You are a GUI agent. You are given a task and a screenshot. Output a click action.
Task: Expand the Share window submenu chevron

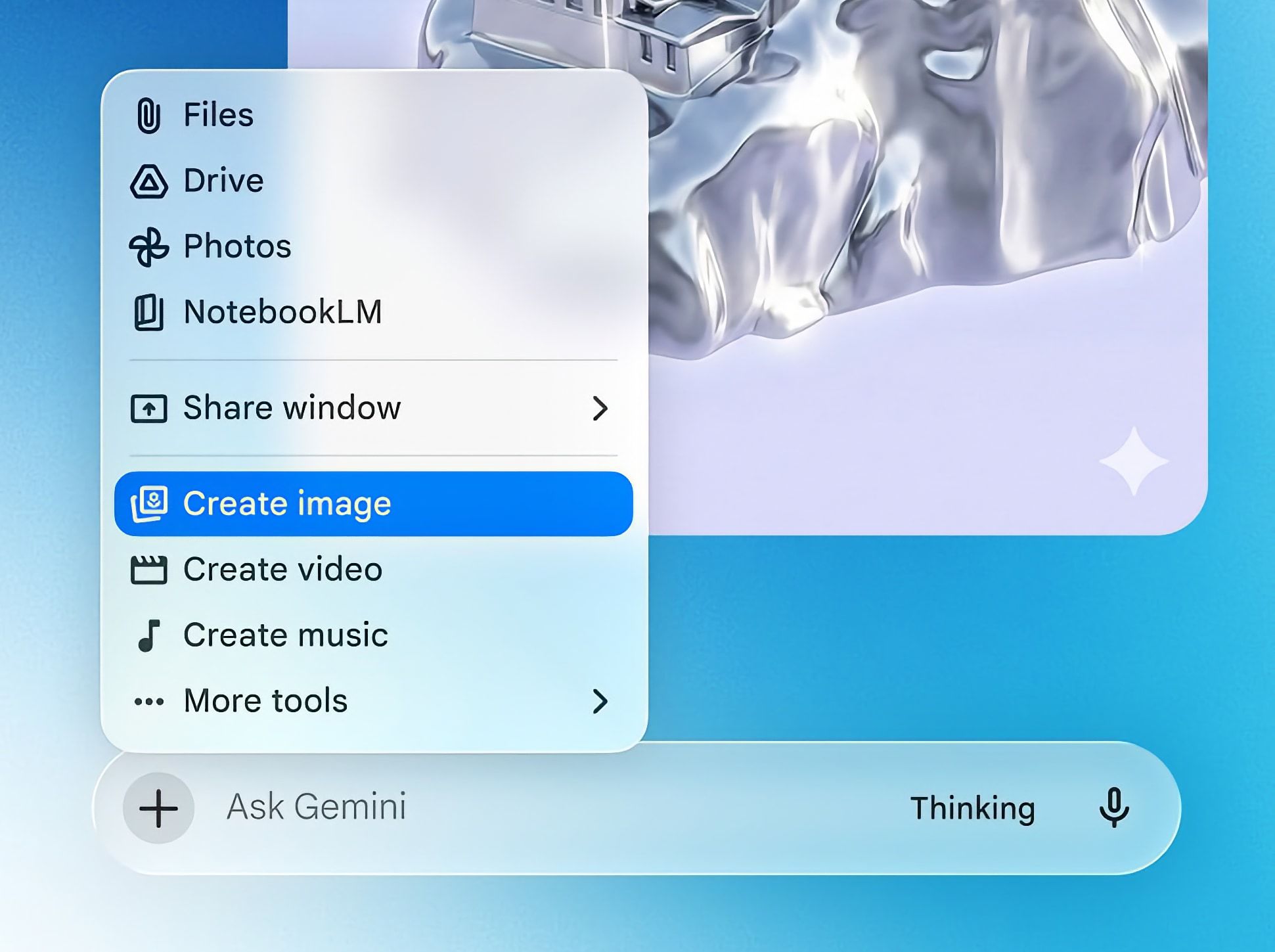tap(600, 409)
